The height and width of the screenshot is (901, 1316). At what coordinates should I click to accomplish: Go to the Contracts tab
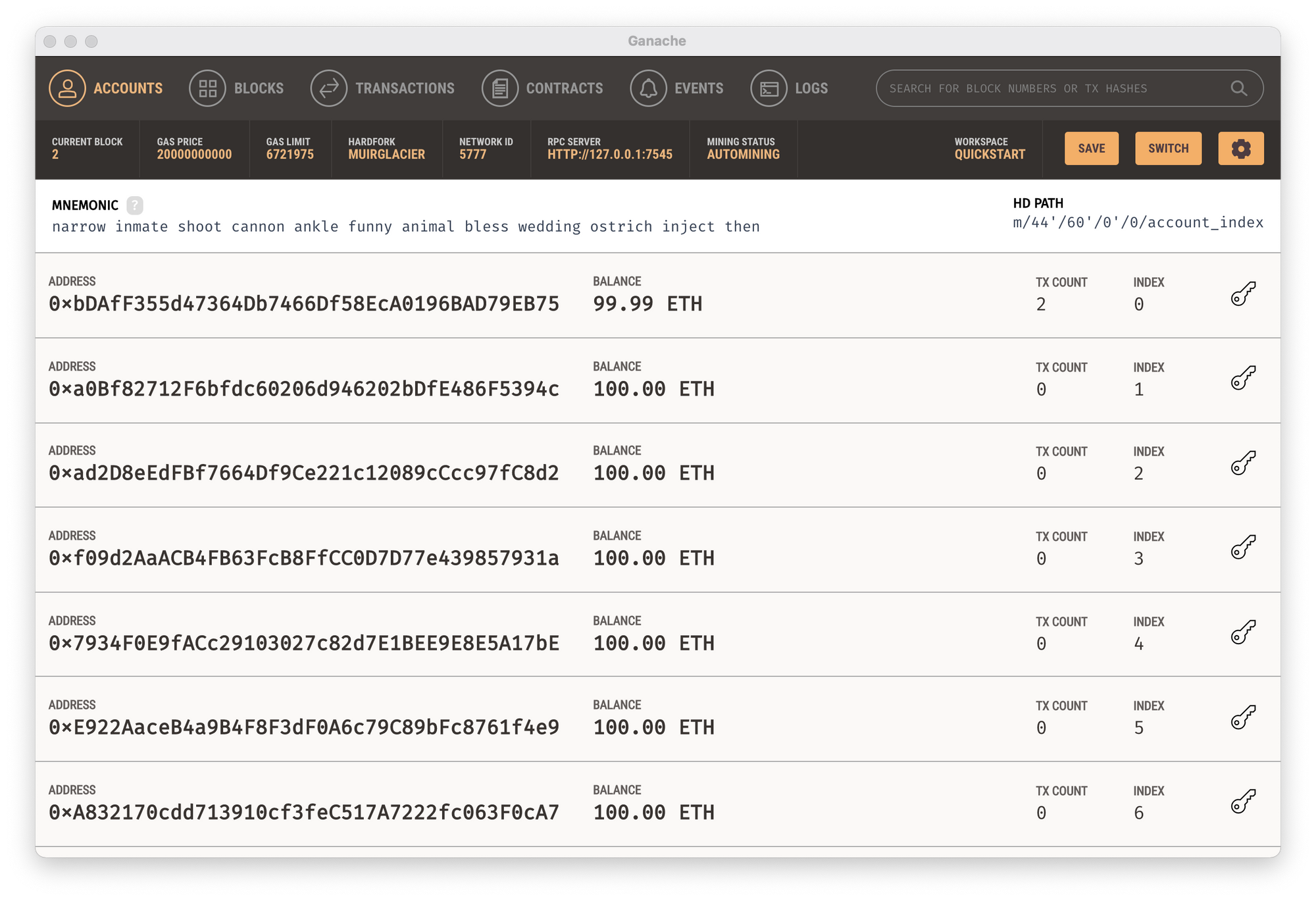[x=543, y=88]
